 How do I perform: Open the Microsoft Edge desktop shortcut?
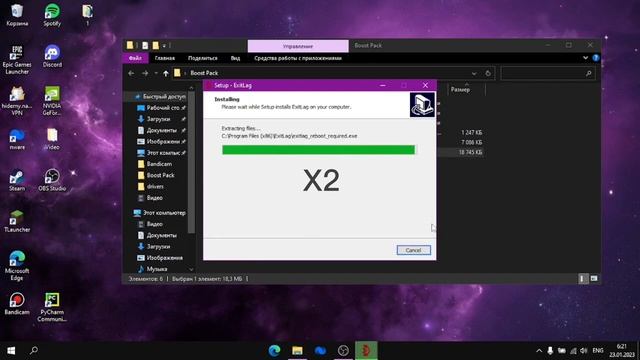pos(17,266)
